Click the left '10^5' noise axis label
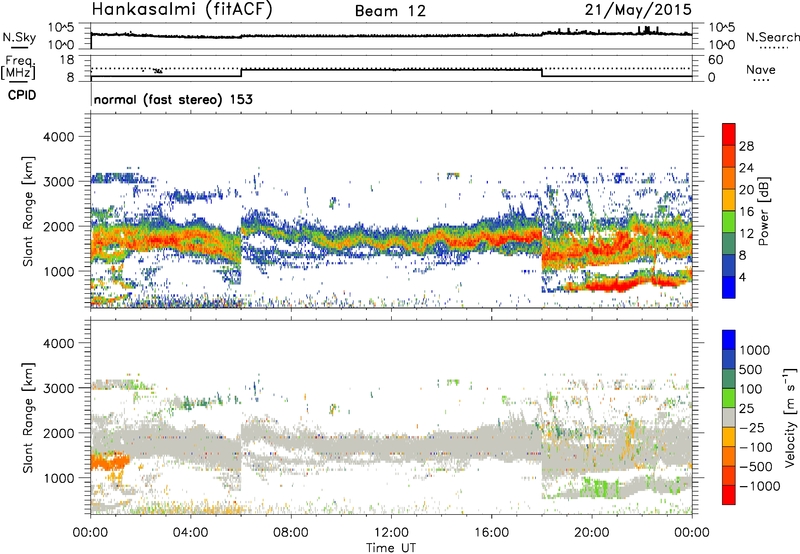Viewport: 800px width, 554px height. (x=61, y=27)
